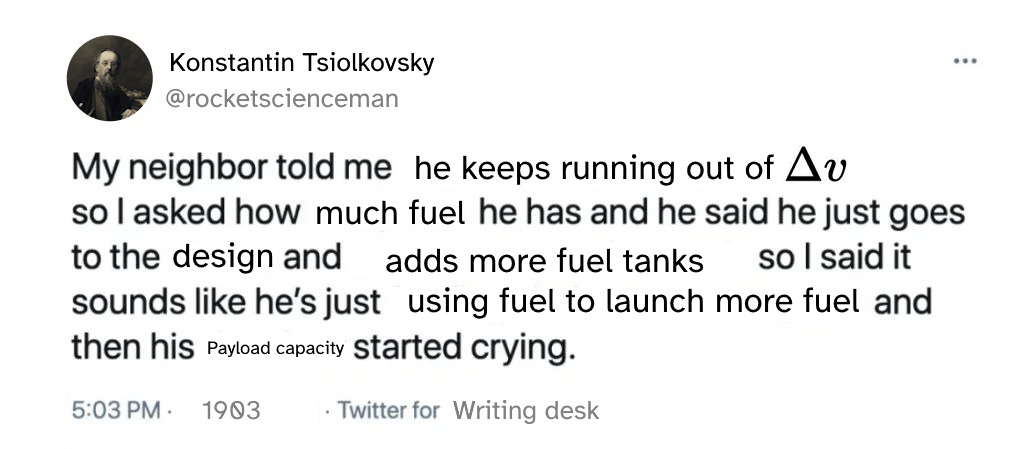Viewport: 1024px width, 449px height.
Task: Click "sounds like he's just" text
Action: (x=226, y=302)
